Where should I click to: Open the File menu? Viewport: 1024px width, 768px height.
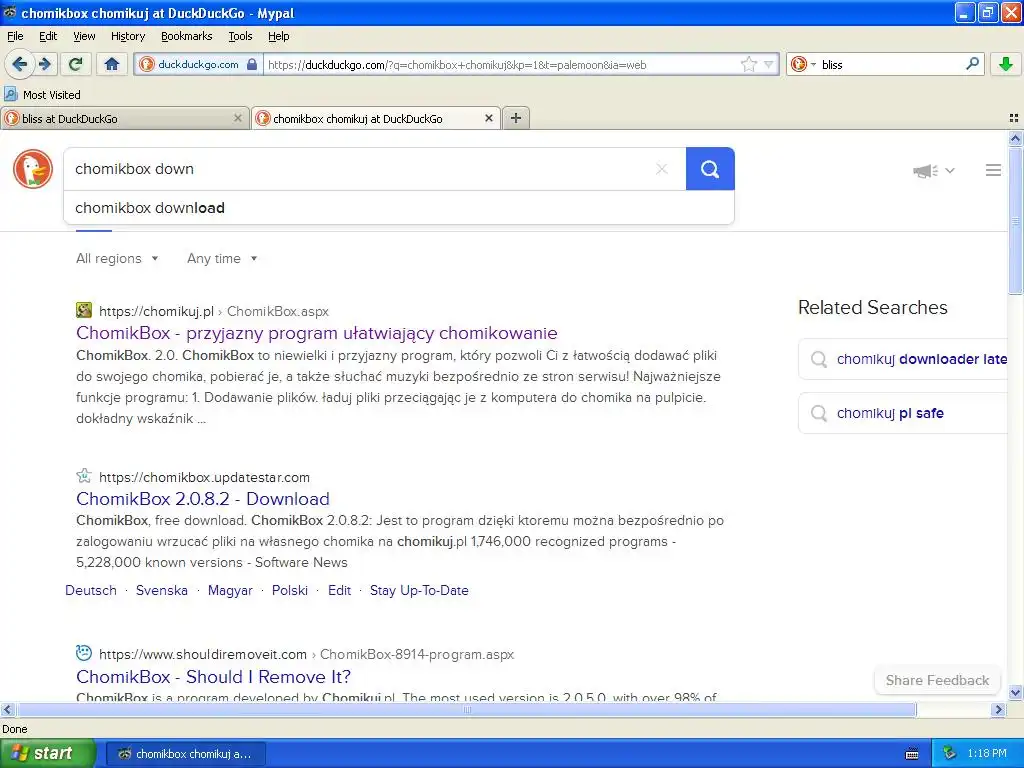pyautogui.click(x=15, y=36)
